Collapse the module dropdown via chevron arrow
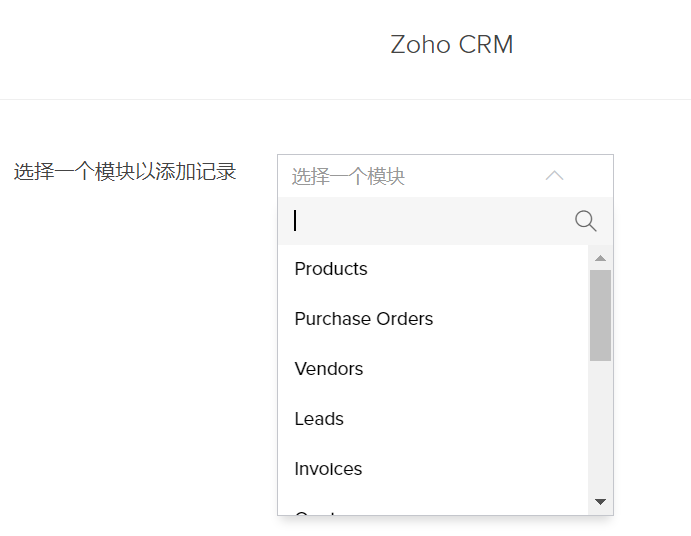 [555, 176]
